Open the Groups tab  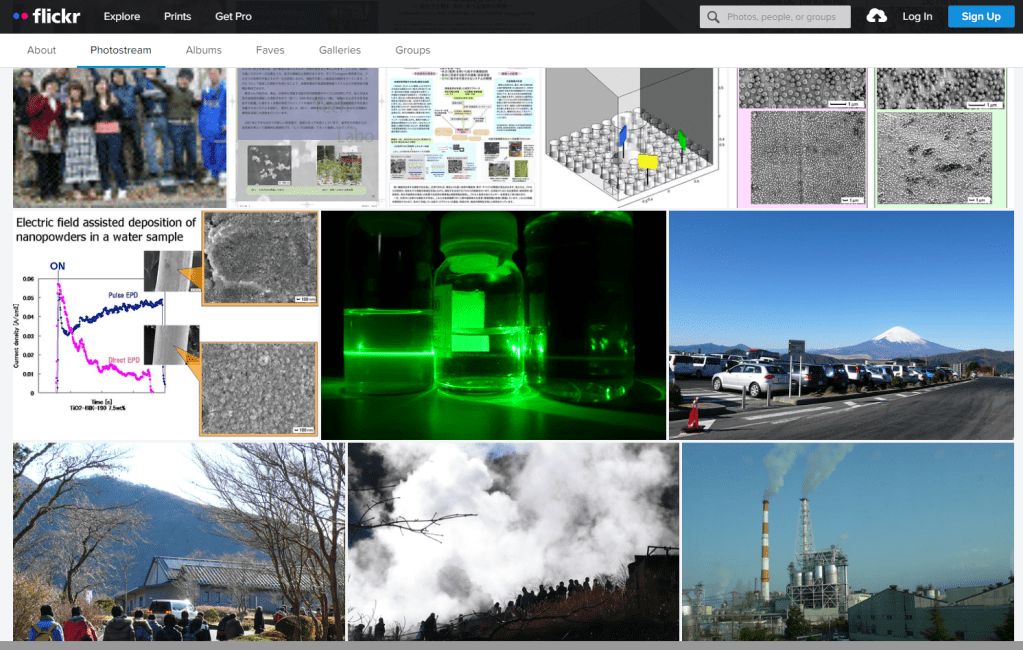click(x=412, y=49)
